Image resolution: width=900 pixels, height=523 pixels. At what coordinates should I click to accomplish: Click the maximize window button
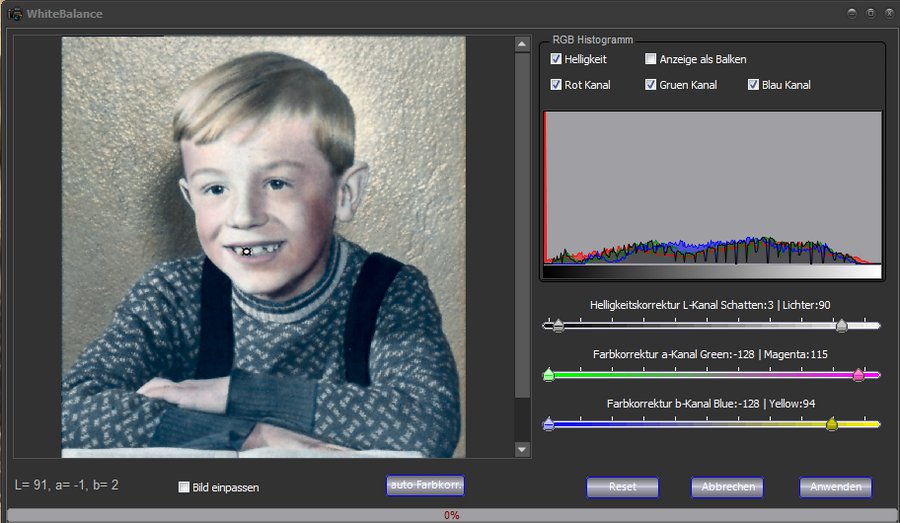pos(870,13)
